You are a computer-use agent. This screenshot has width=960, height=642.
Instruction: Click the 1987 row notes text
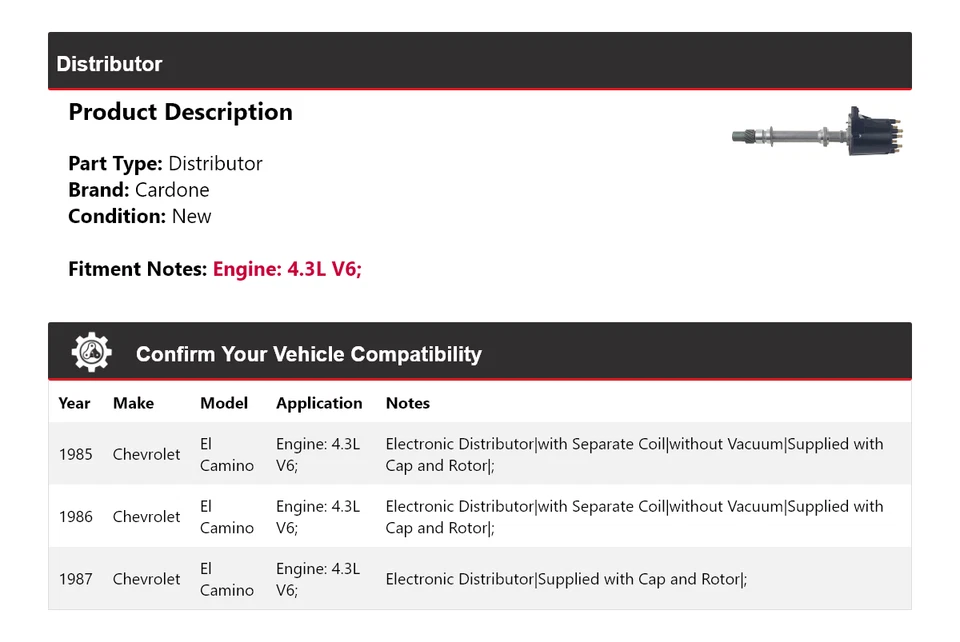[566, 579]
